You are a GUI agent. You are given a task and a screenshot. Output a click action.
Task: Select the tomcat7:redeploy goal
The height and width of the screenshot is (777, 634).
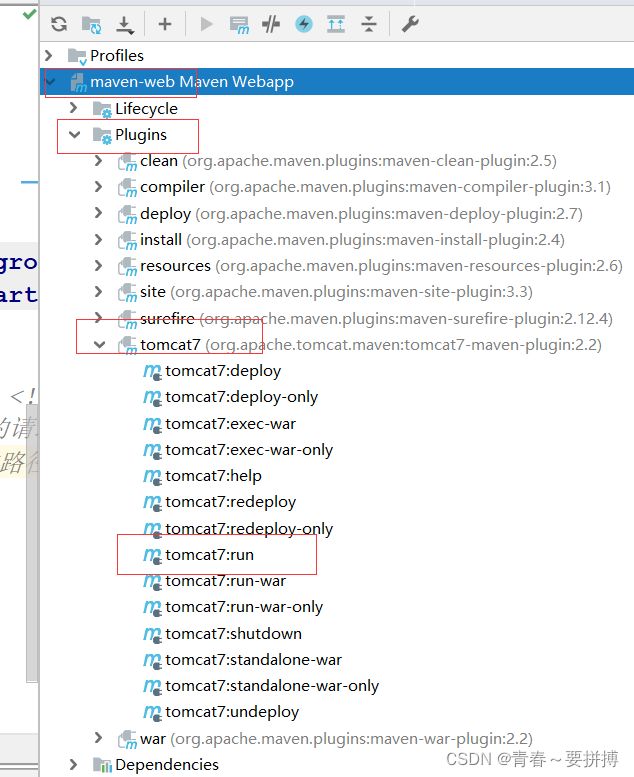(x=231, y=502)
